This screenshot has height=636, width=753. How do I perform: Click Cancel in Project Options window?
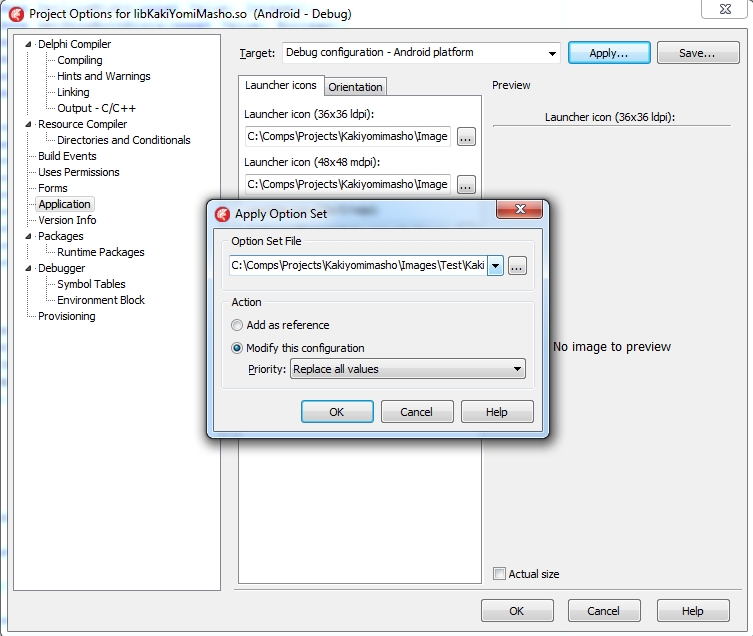604,611
